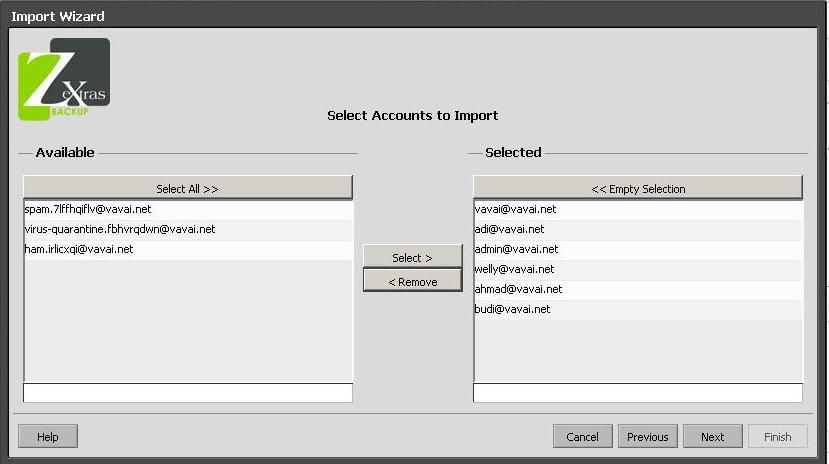The height and width of the screenshot is (464, 829).
Task: Select spam.7lffhqiflv@vavai.net in Available list
Action: pos(188,209)
